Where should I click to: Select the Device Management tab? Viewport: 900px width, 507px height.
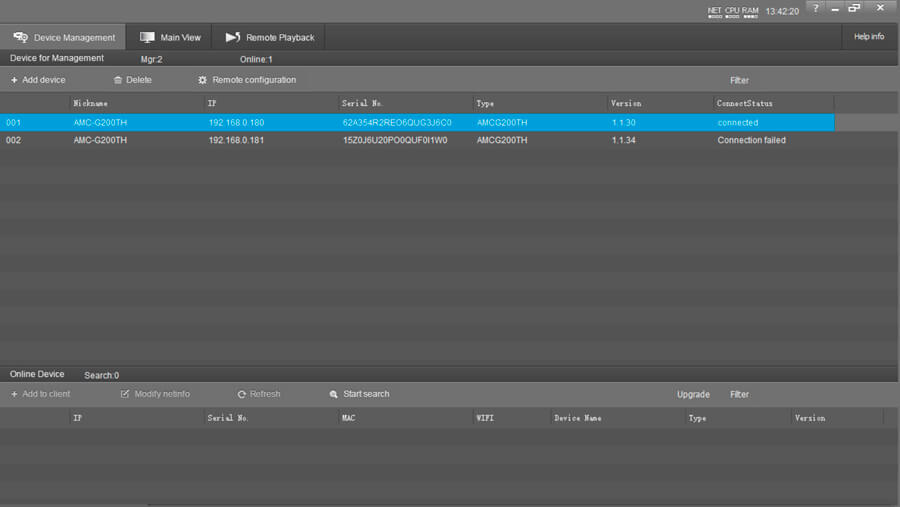click(x=63, y=37)
